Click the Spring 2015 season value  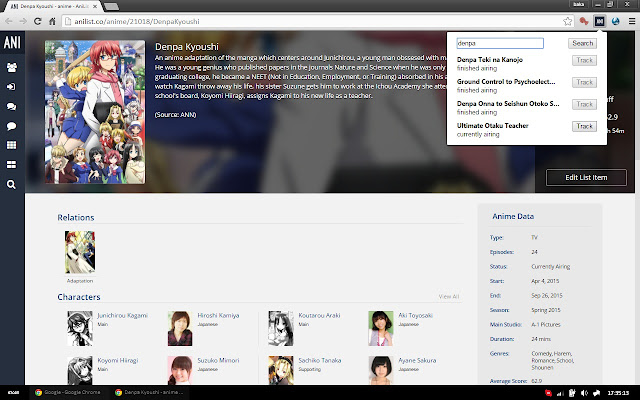(546, 310)
